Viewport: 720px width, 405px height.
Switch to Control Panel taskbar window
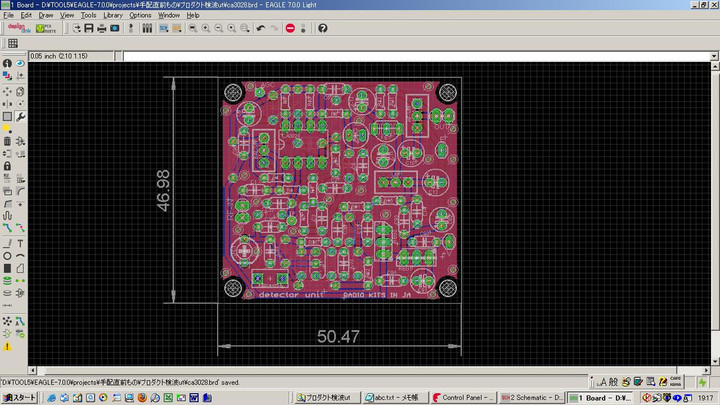point(464,398)
